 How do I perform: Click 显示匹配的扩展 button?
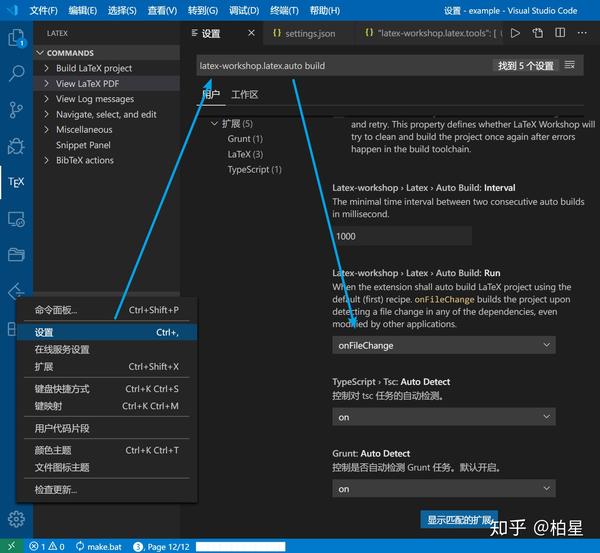459,519
